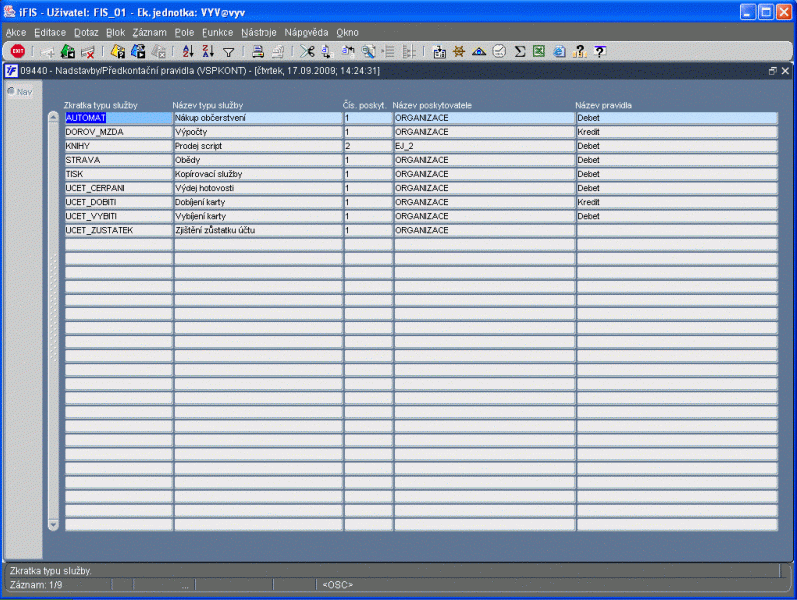Screen dimensions: 797x600
Task: Click the 'Prodej script' cell
Action: tap(258, 146)
